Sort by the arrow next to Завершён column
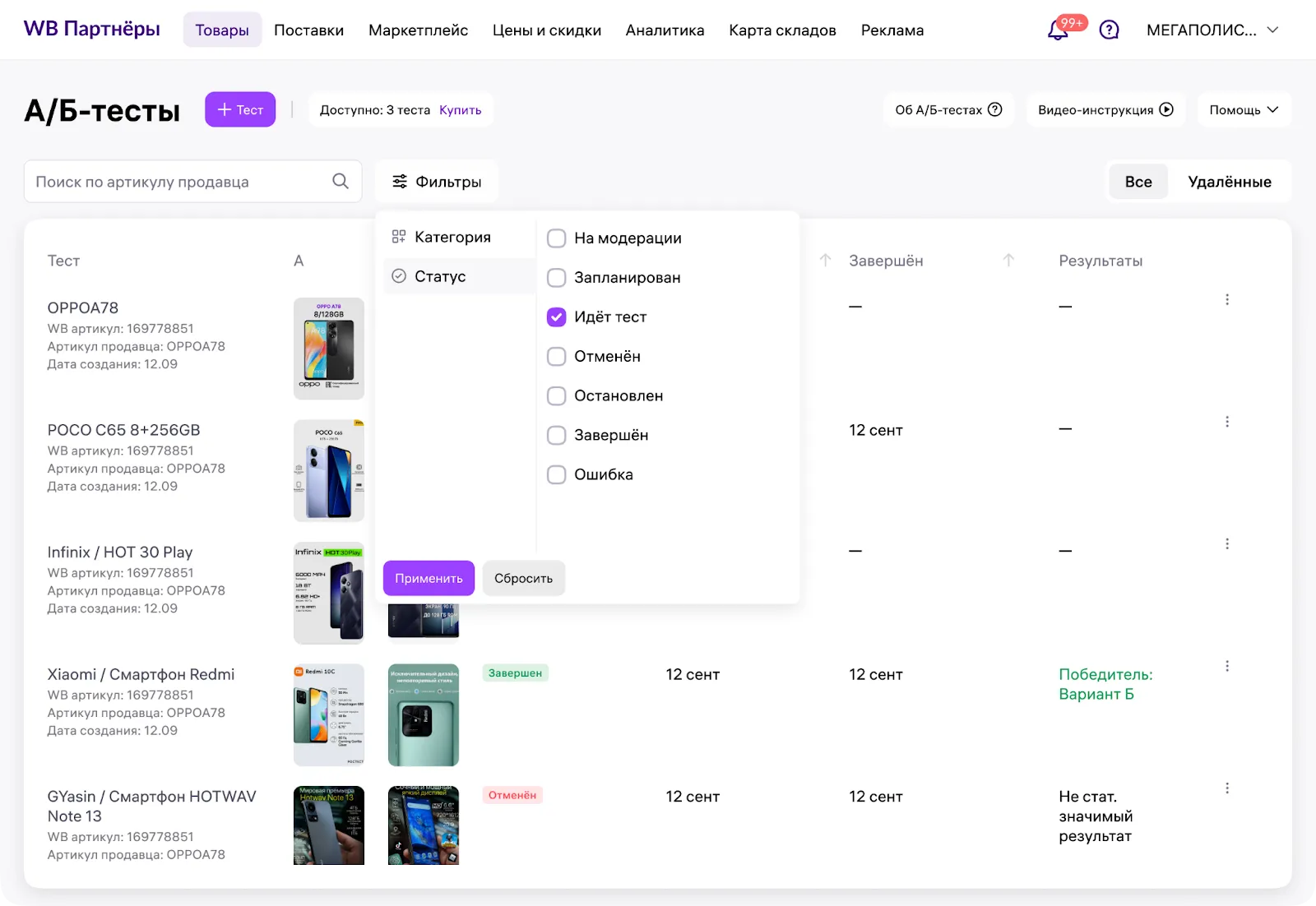1316x906 pixels. [x=1008, y=261]
